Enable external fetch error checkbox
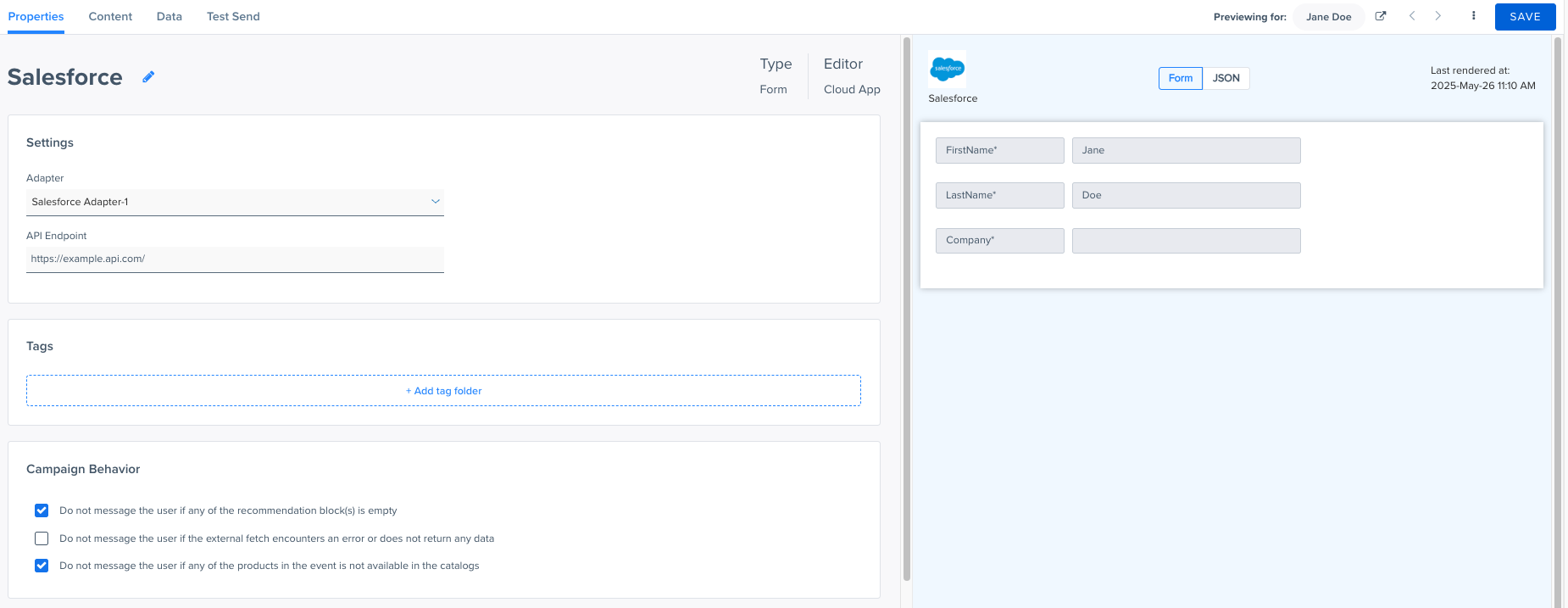This screenshot has height=608, width=1568. [42, 538]
